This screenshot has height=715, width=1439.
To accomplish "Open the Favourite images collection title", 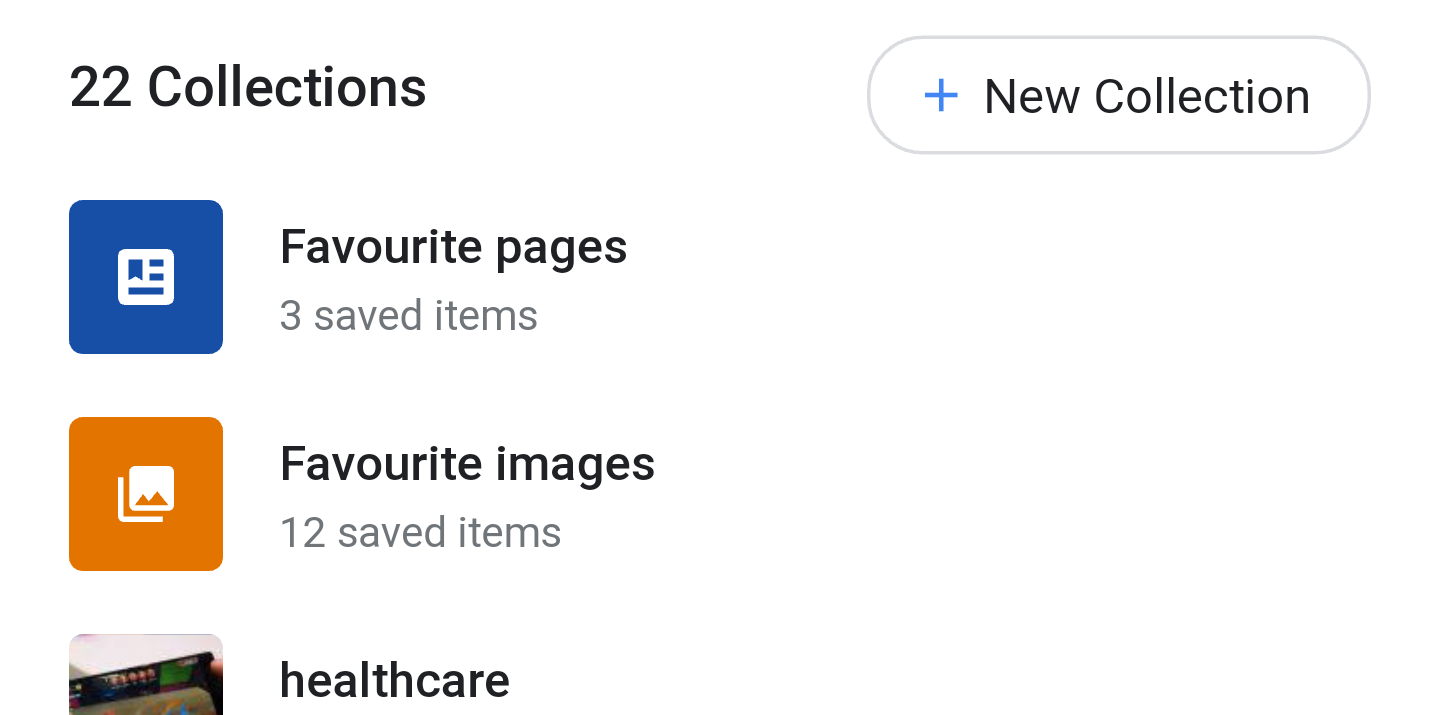I will 467,464.
